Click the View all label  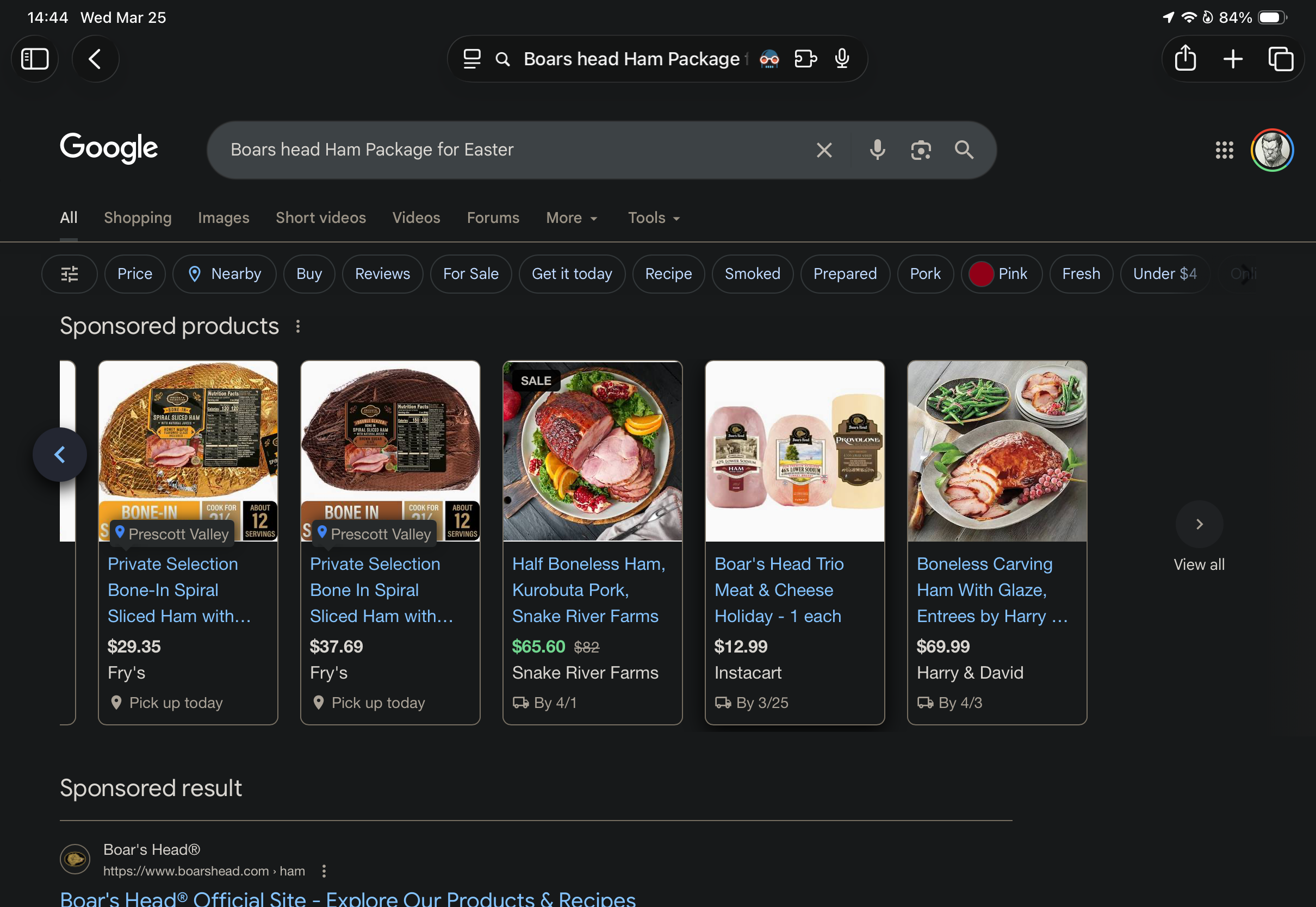point(1199,564)
